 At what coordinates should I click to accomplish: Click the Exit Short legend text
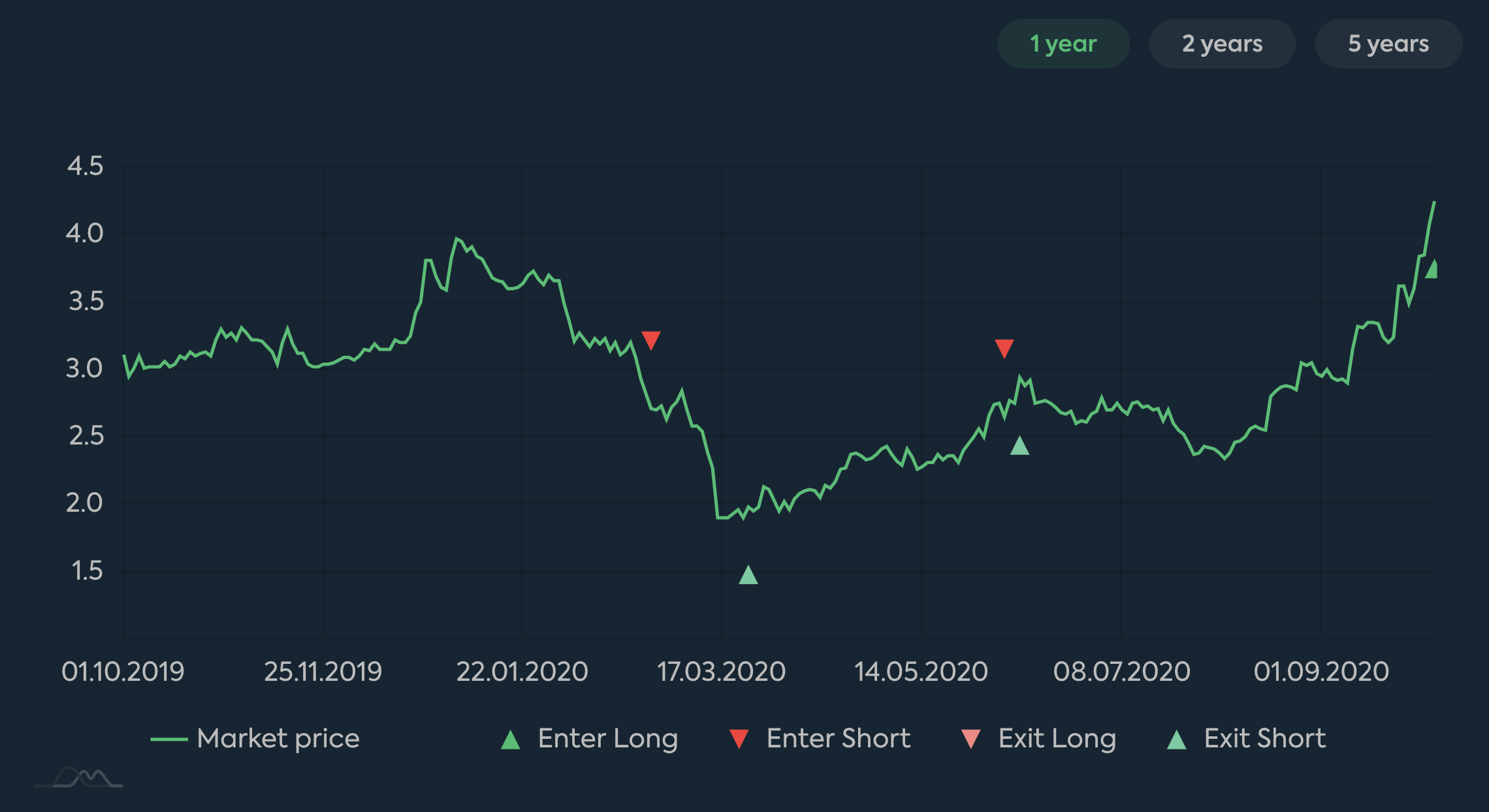[1264, 738]
